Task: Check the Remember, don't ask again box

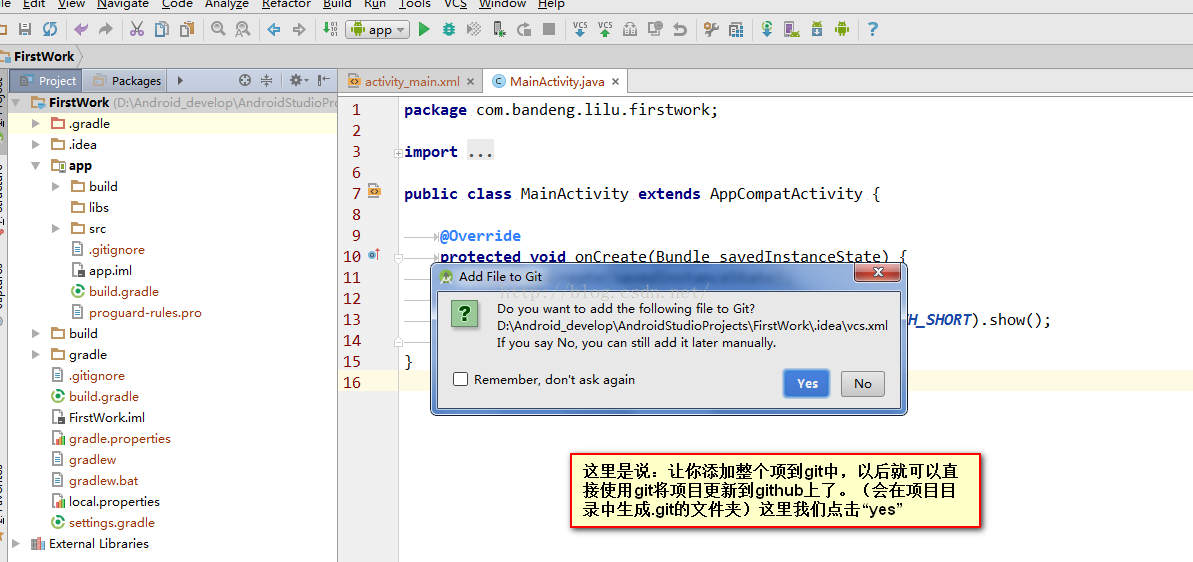Action: [x=461, y=380]
